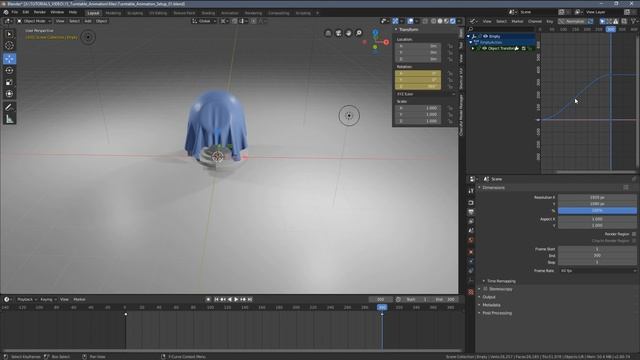Click the timeline playhead marker

pyautogui.click(x=382, y=307)
